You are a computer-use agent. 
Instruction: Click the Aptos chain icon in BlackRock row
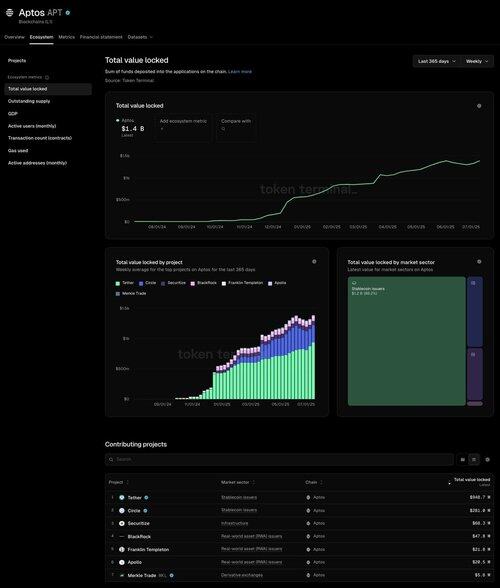point(308,536)
